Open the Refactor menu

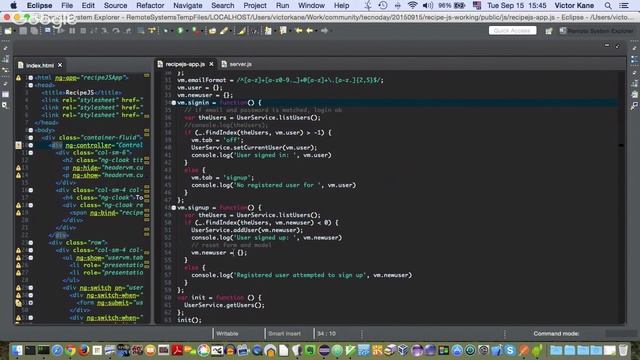[x=150, y=5]
